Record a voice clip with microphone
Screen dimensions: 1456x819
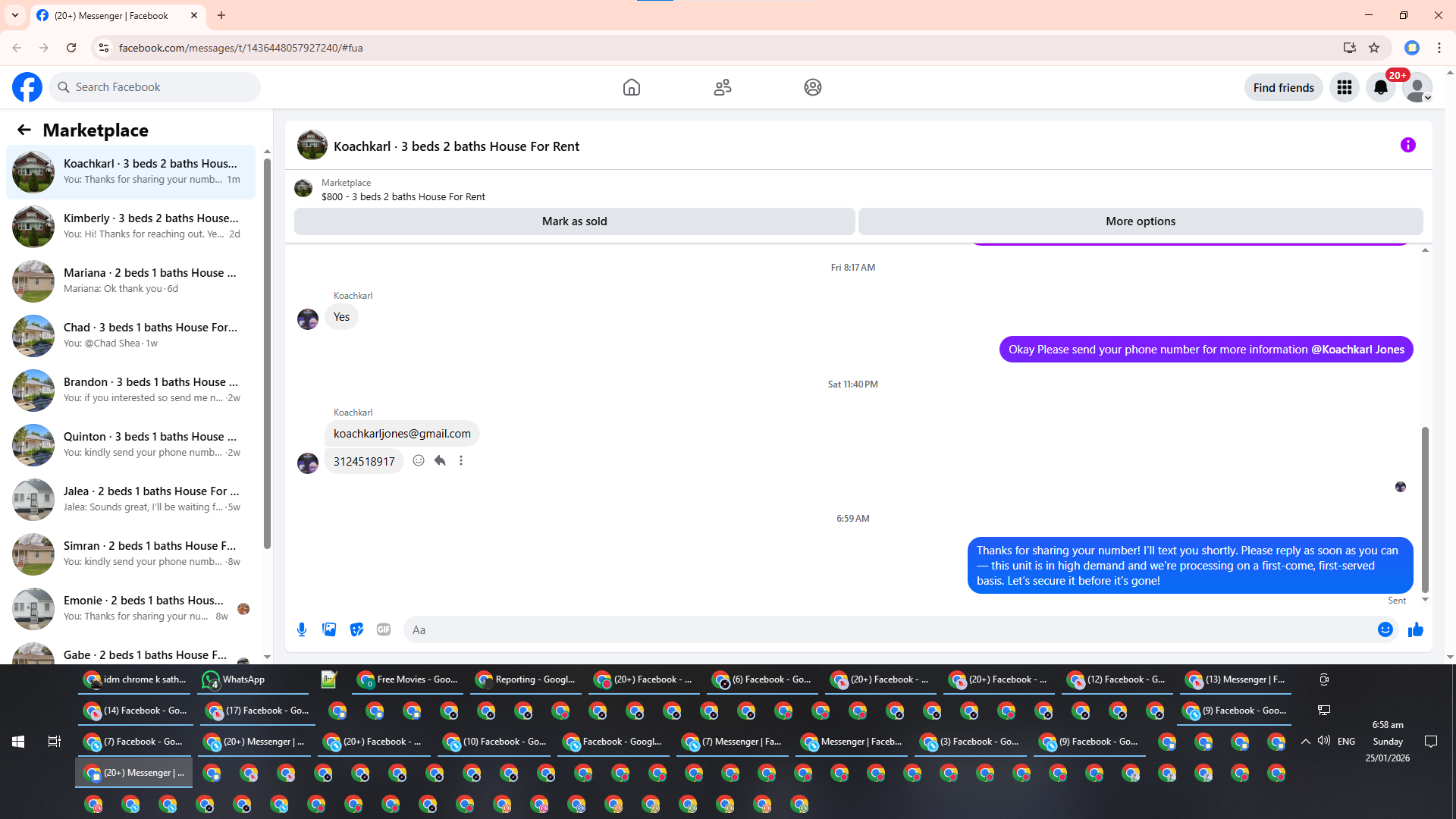click(x=302, y=629)
